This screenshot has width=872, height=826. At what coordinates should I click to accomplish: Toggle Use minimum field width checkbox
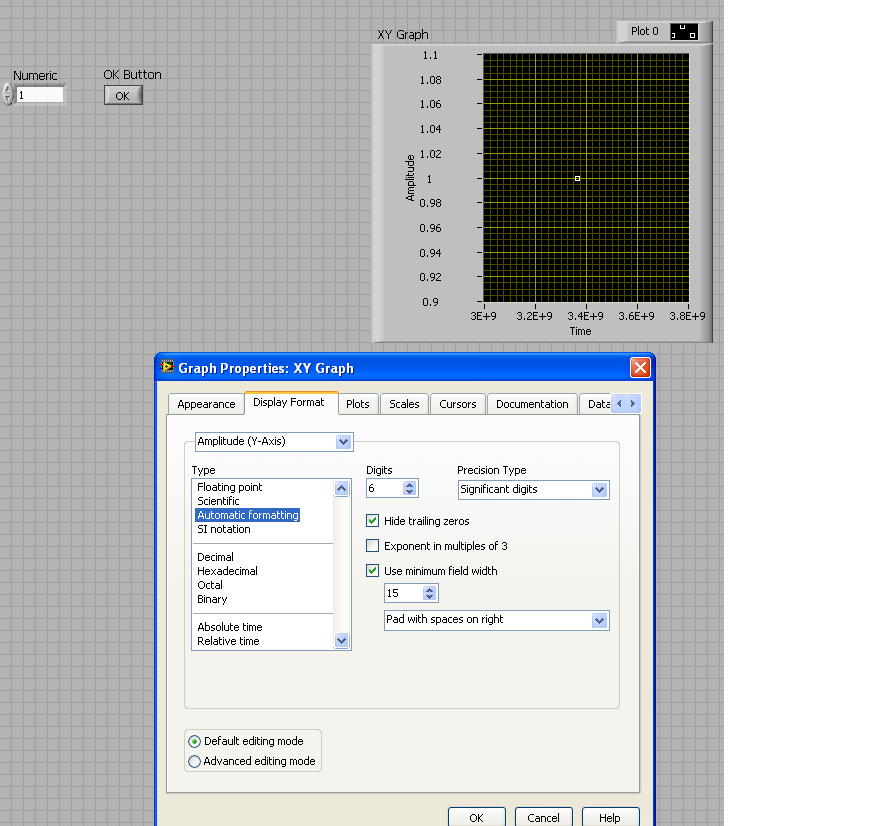pyautogui.click(x=373, y=571)
